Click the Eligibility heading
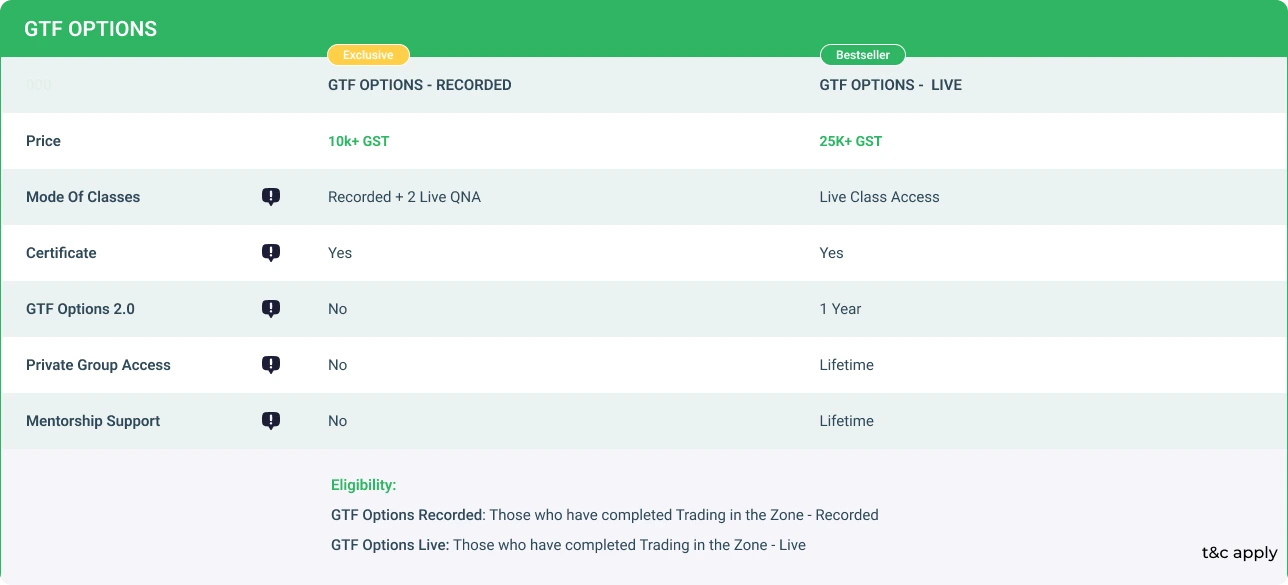1288x585 pixels. (363, 485)
